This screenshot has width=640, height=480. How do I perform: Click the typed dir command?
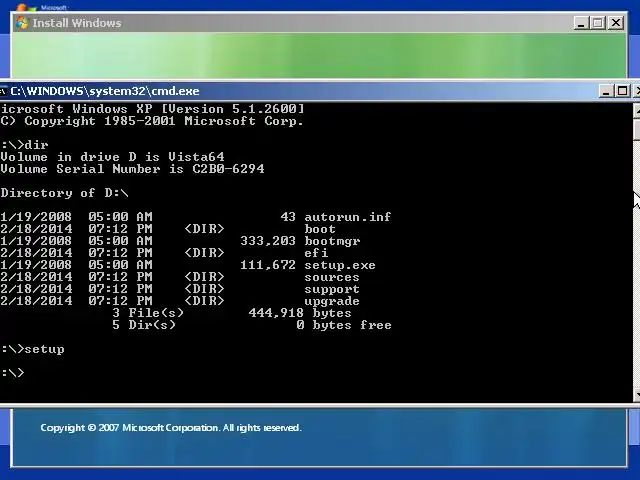36,145
